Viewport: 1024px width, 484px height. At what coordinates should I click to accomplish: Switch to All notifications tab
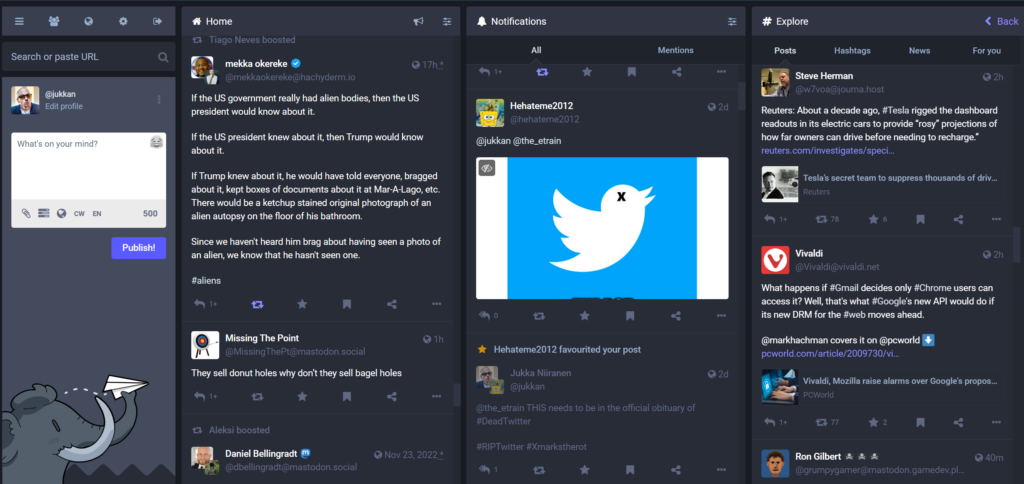click(x=536, y=50)
